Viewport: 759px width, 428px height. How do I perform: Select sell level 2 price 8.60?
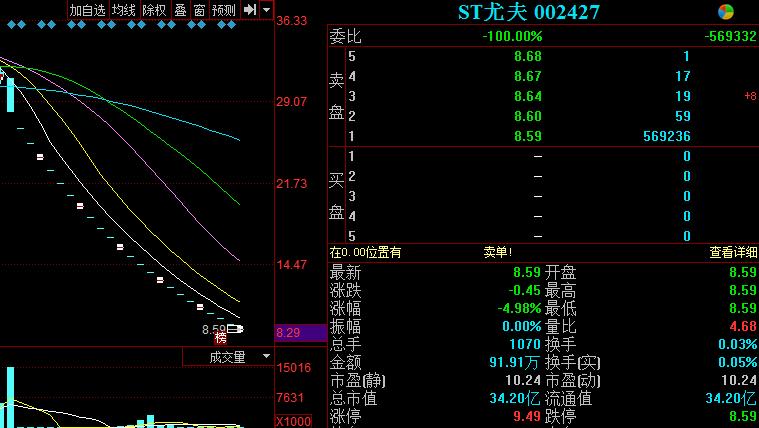point(528,116)
